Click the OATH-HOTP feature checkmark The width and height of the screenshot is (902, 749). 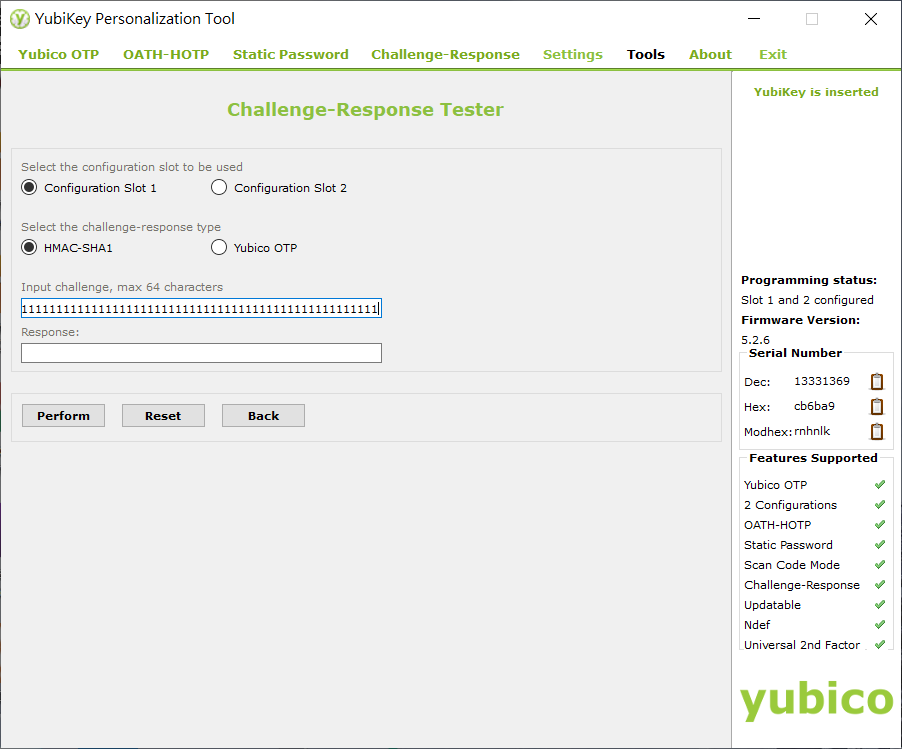(x=880, y=525)
